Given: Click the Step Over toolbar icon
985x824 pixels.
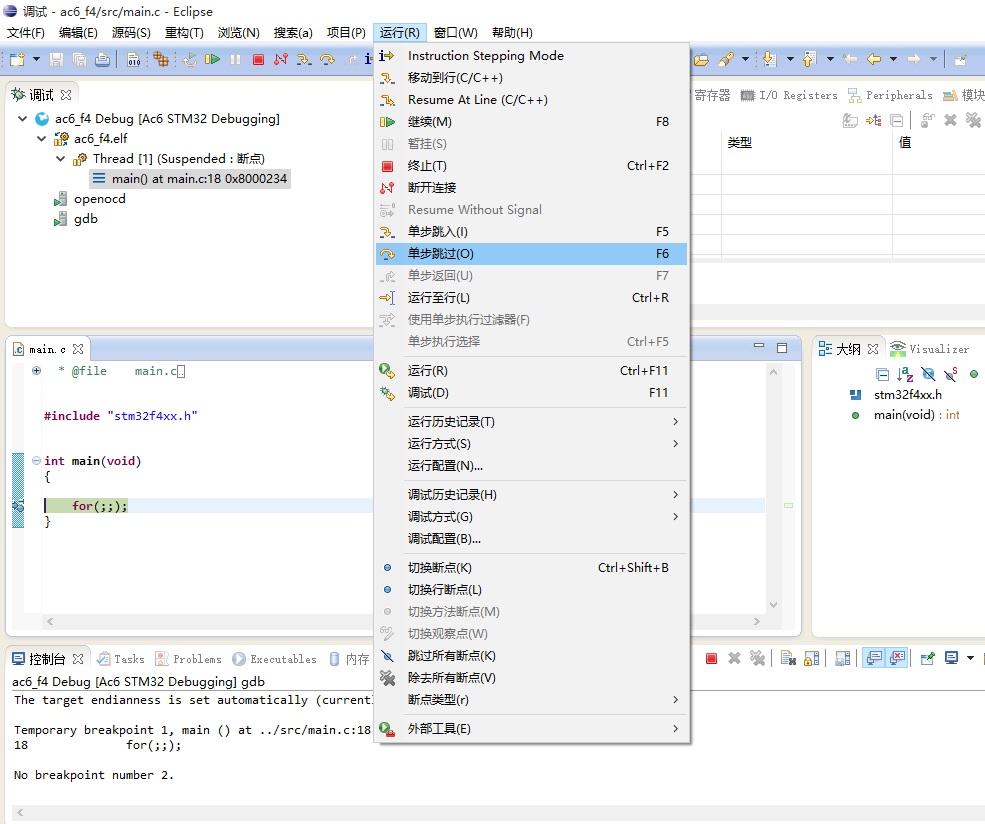Looking at the screenshot, I should (x=327, y=59).
